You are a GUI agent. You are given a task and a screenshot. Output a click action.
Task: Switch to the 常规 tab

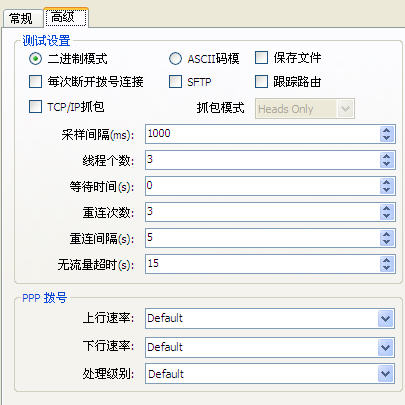(x=21, y=18)
